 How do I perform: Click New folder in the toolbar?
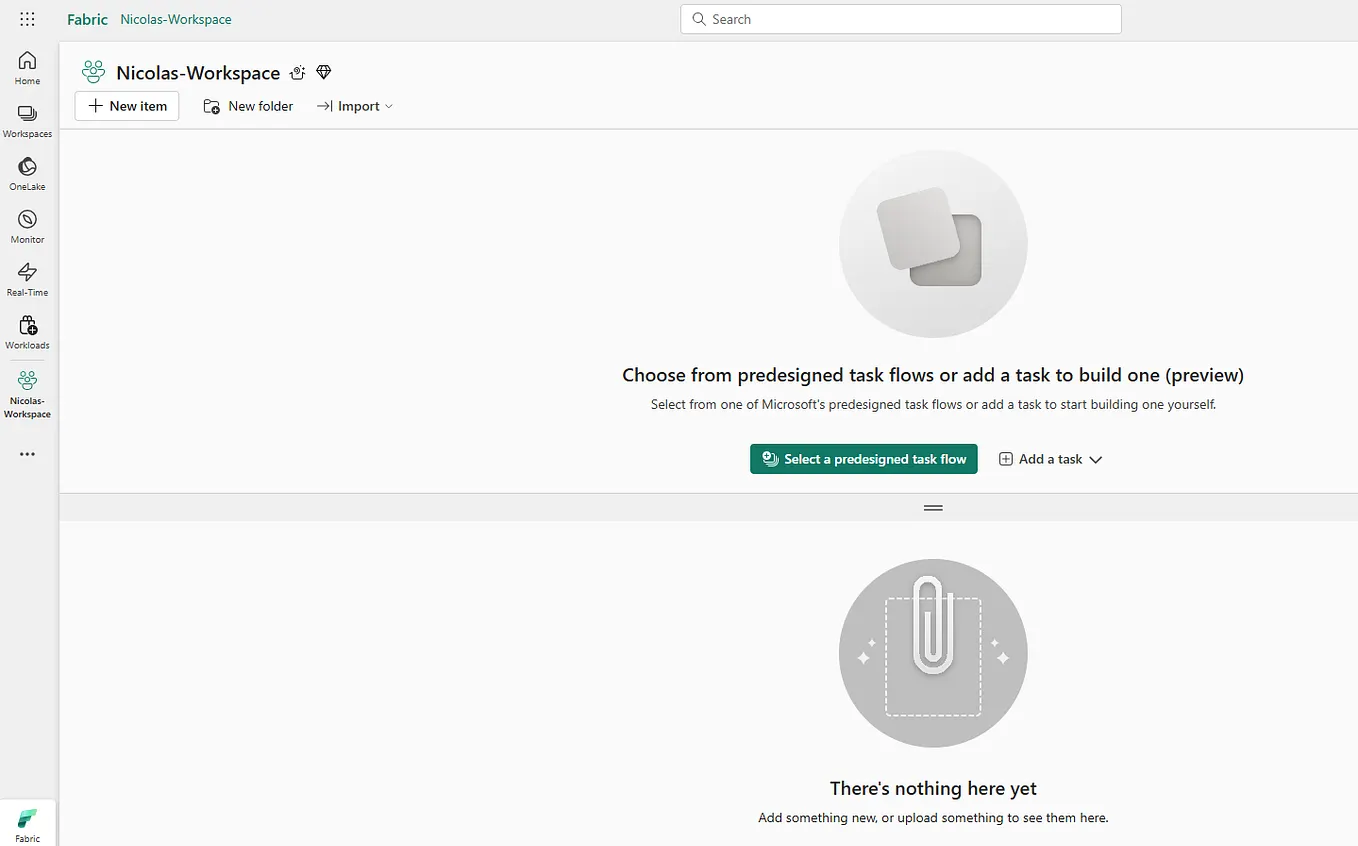click(248, 106)
